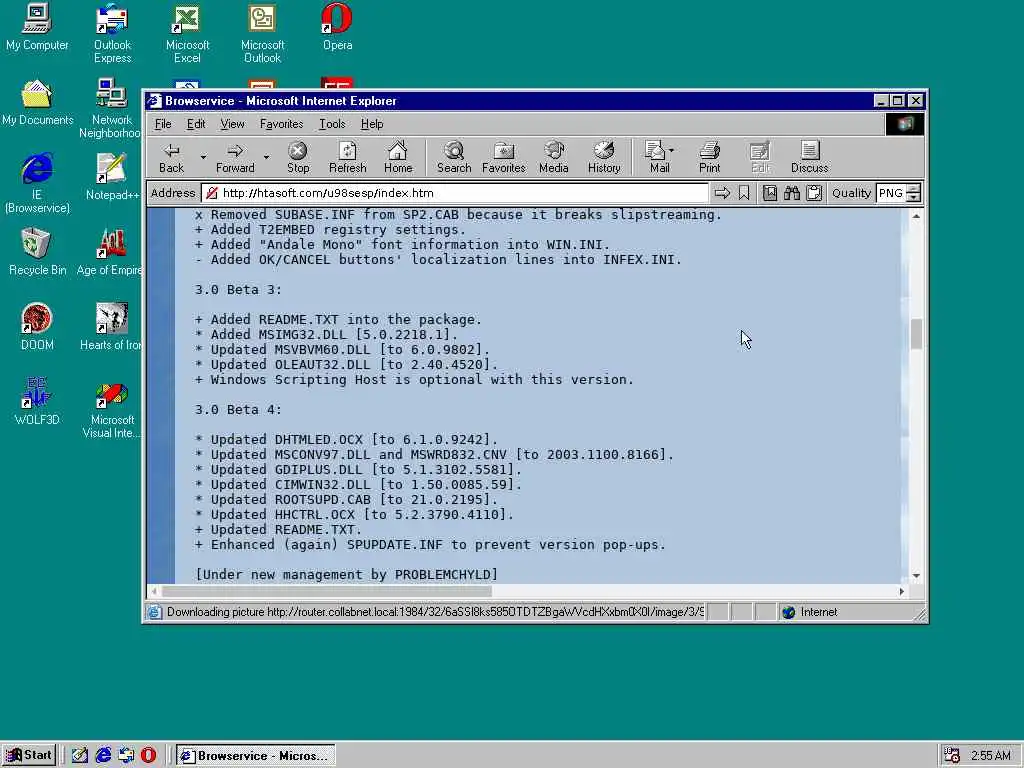
Task: Reload the page using Refresh
Action: click(347, 158)
